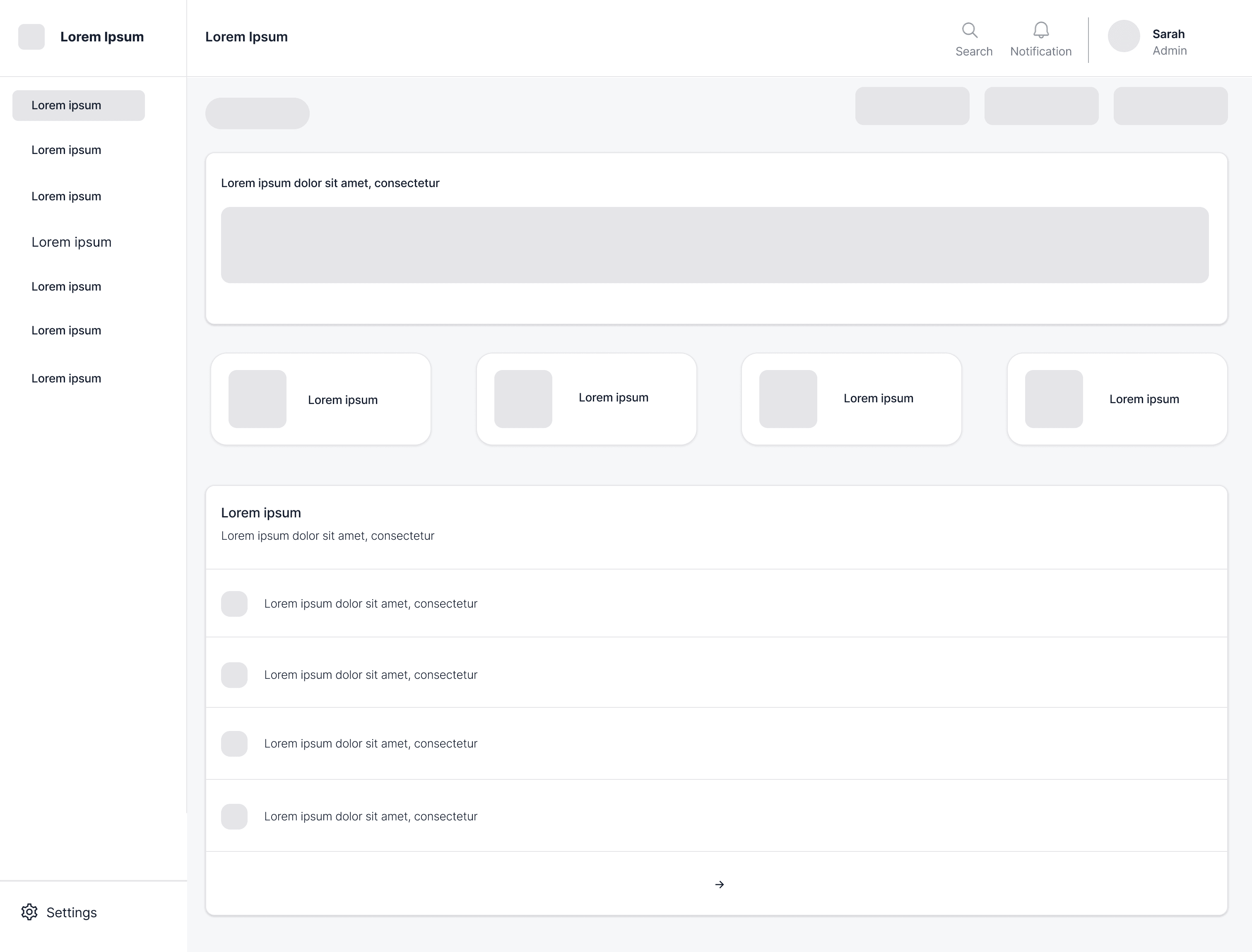Open Settings label in the sidebar footer

click(71, 912)
